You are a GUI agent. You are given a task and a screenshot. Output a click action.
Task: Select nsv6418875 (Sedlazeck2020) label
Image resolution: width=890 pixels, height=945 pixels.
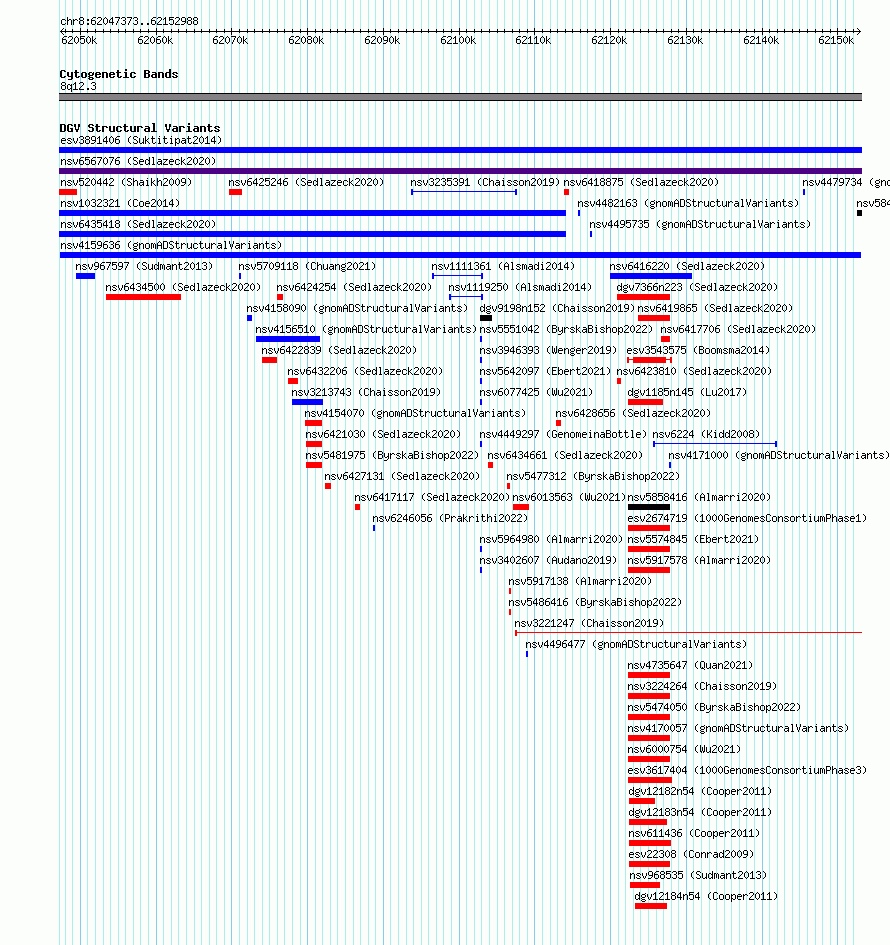point(641,183)
